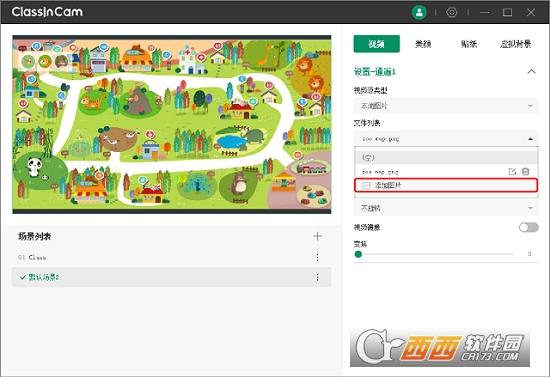Open the 不旋转 rotation dropdown
Image resolution: width=550 pixels, height=377 pixels.
[x=446, y=208]
